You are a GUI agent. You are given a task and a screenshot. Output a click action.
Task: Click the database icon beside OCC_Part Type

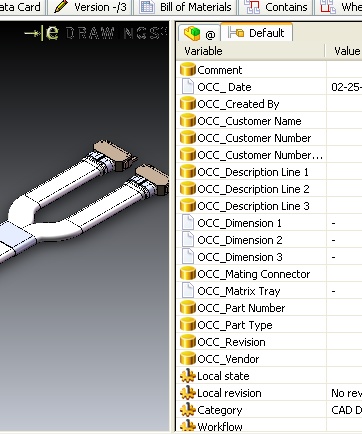click(x=187, y=324)
